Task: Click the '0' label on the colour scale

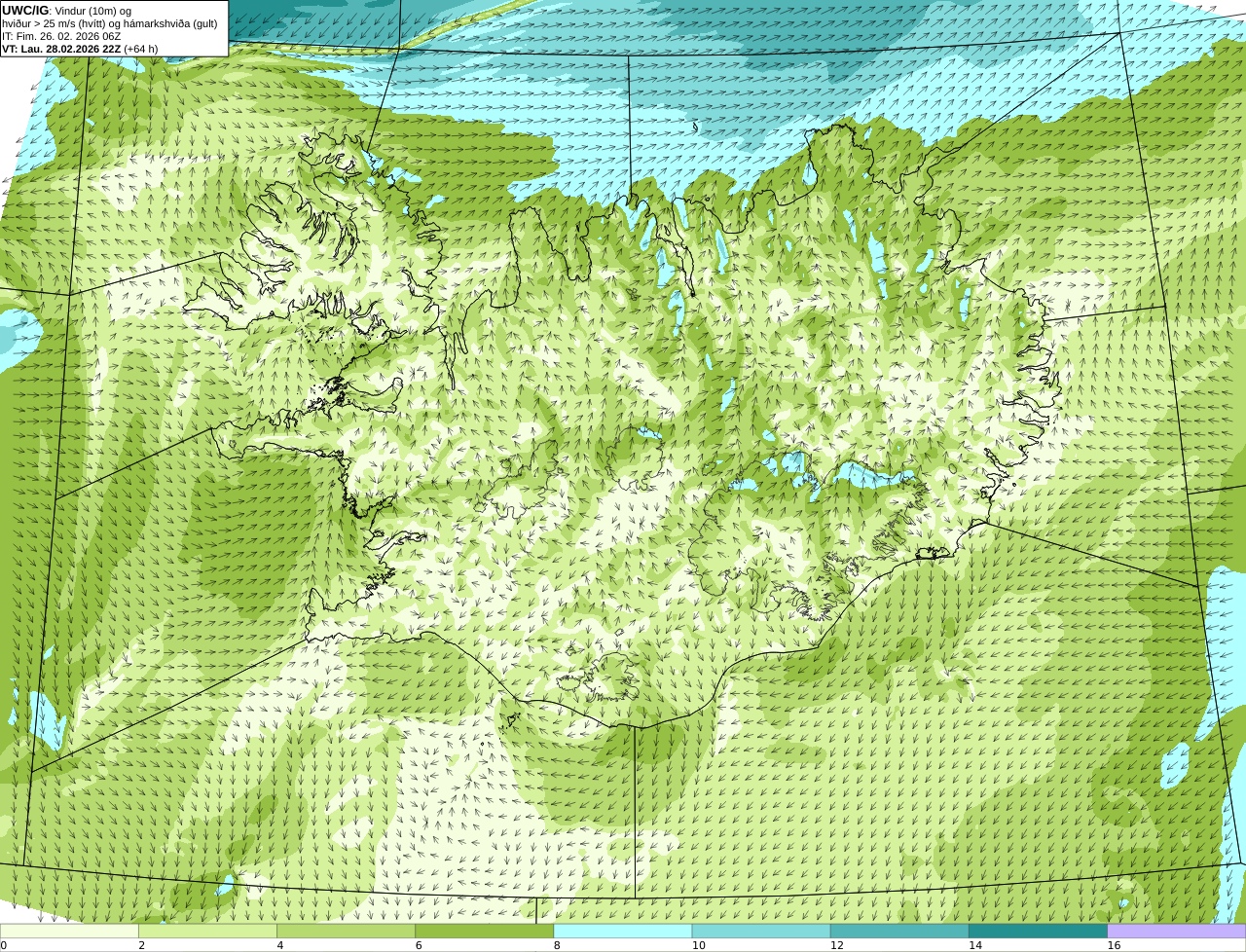Action: point(3,945)
